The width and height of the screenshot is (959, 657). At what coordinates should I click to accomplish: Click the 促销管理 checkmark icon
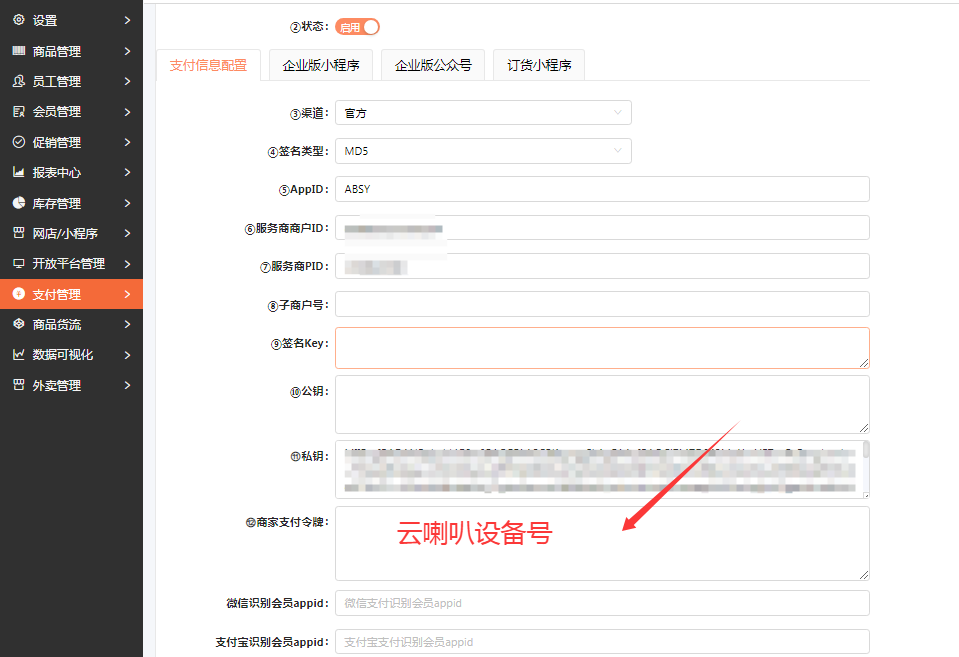point(18,142)
